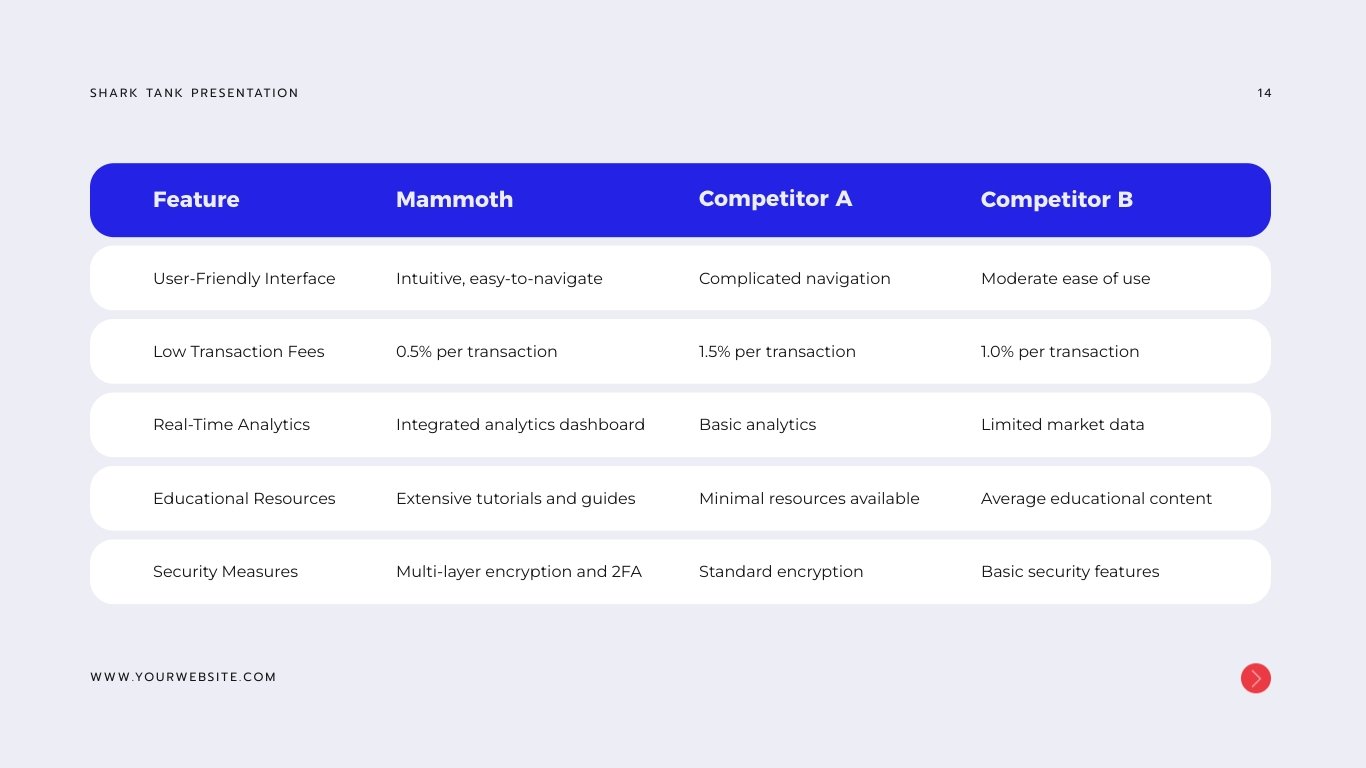
Task: Select the Competitor A column header
Action: point(775,199)
